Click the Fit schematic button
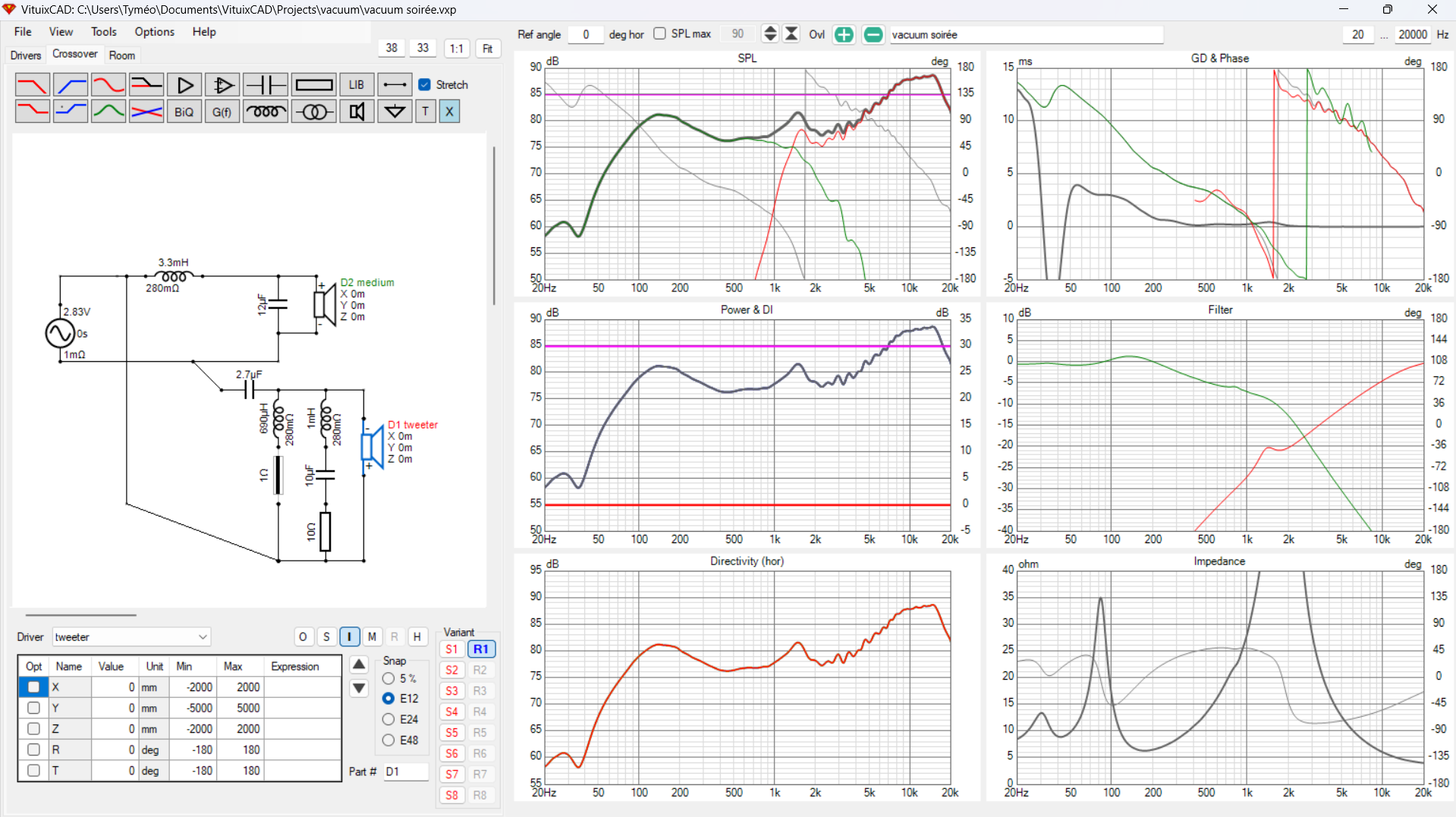 tap(488, 49)
